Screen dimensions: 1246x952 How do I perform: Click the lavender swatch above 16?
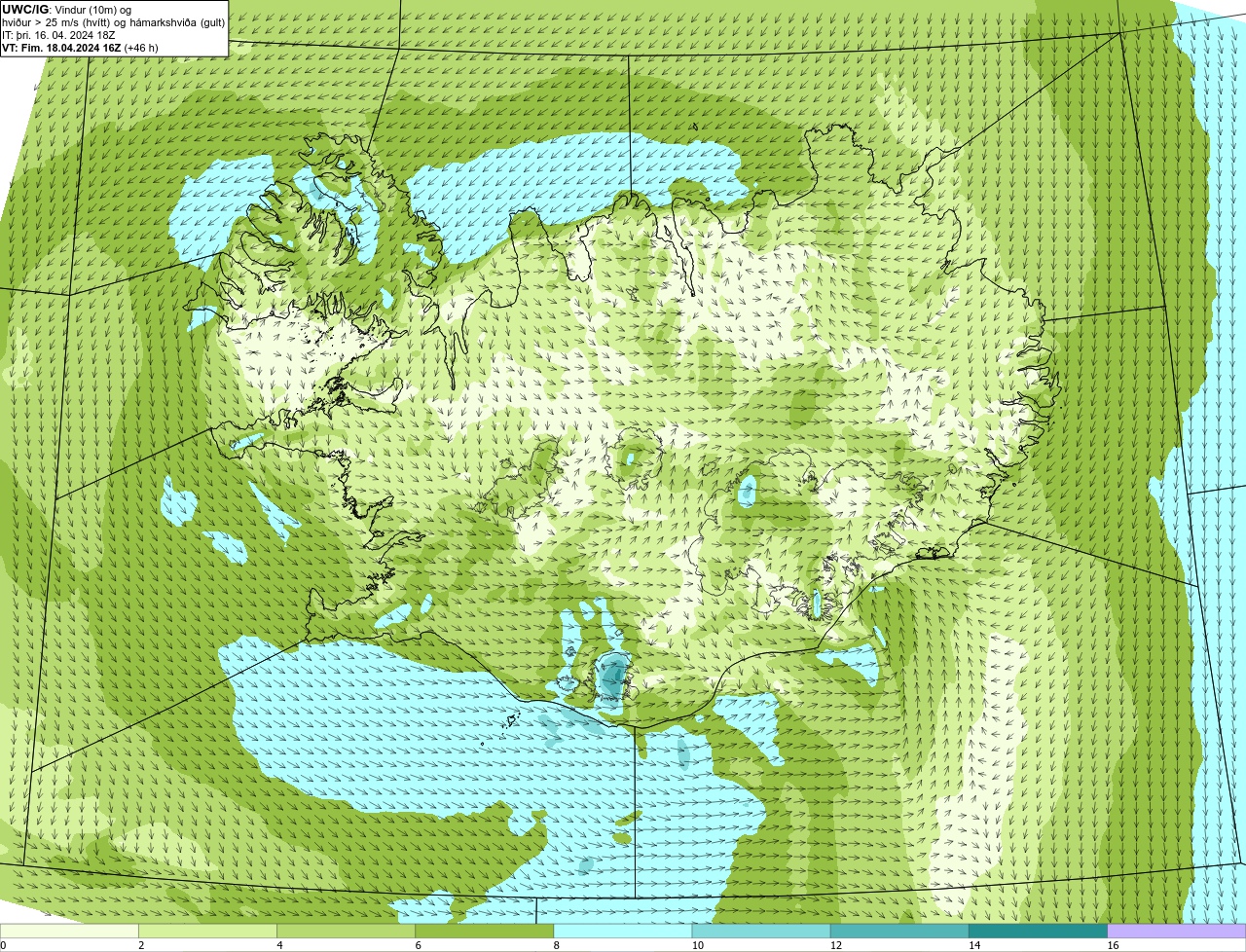click(x=1177, y=931)
